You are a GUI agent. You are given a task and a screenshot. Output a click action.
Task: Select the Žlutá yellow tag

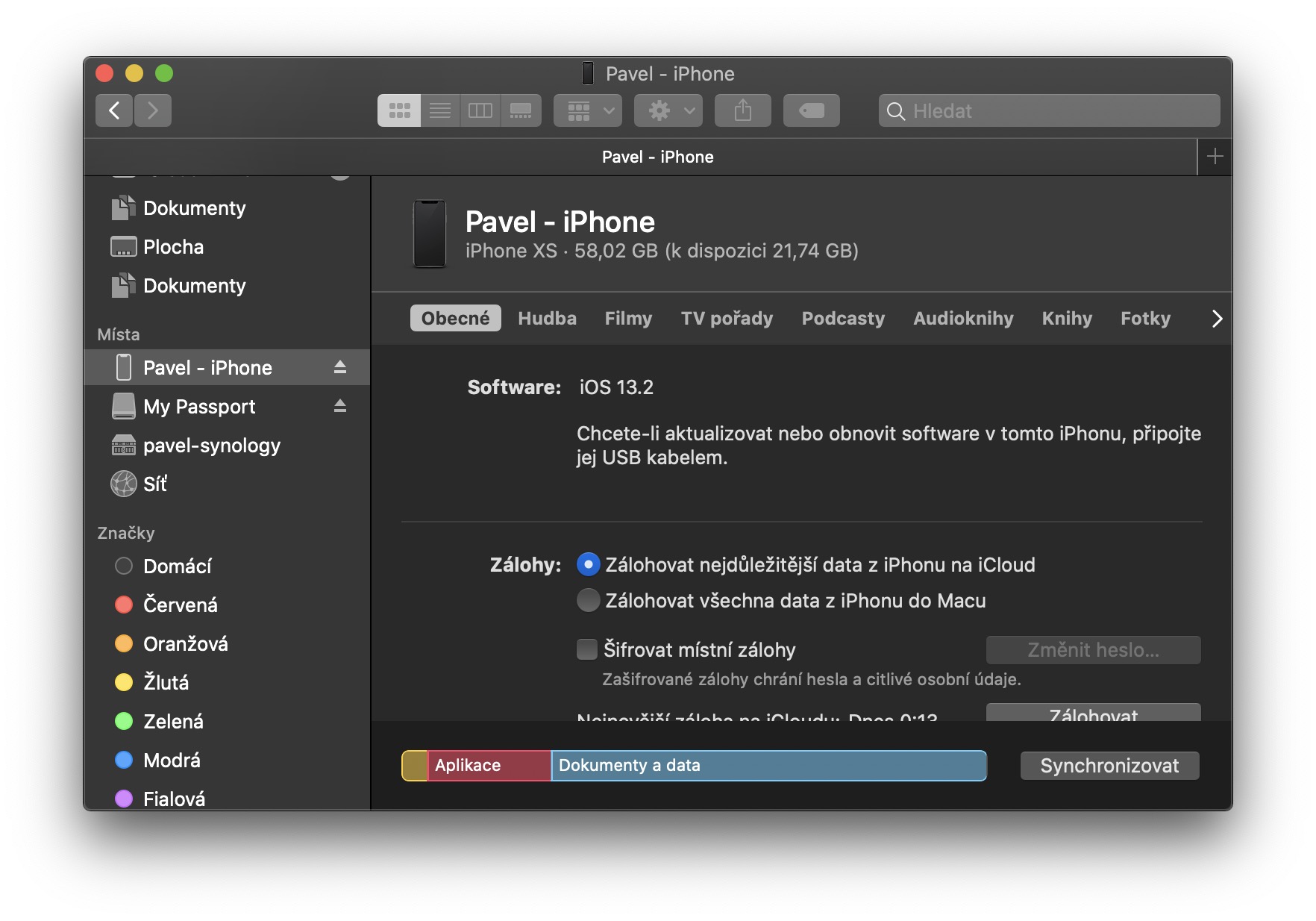(227, 682)
